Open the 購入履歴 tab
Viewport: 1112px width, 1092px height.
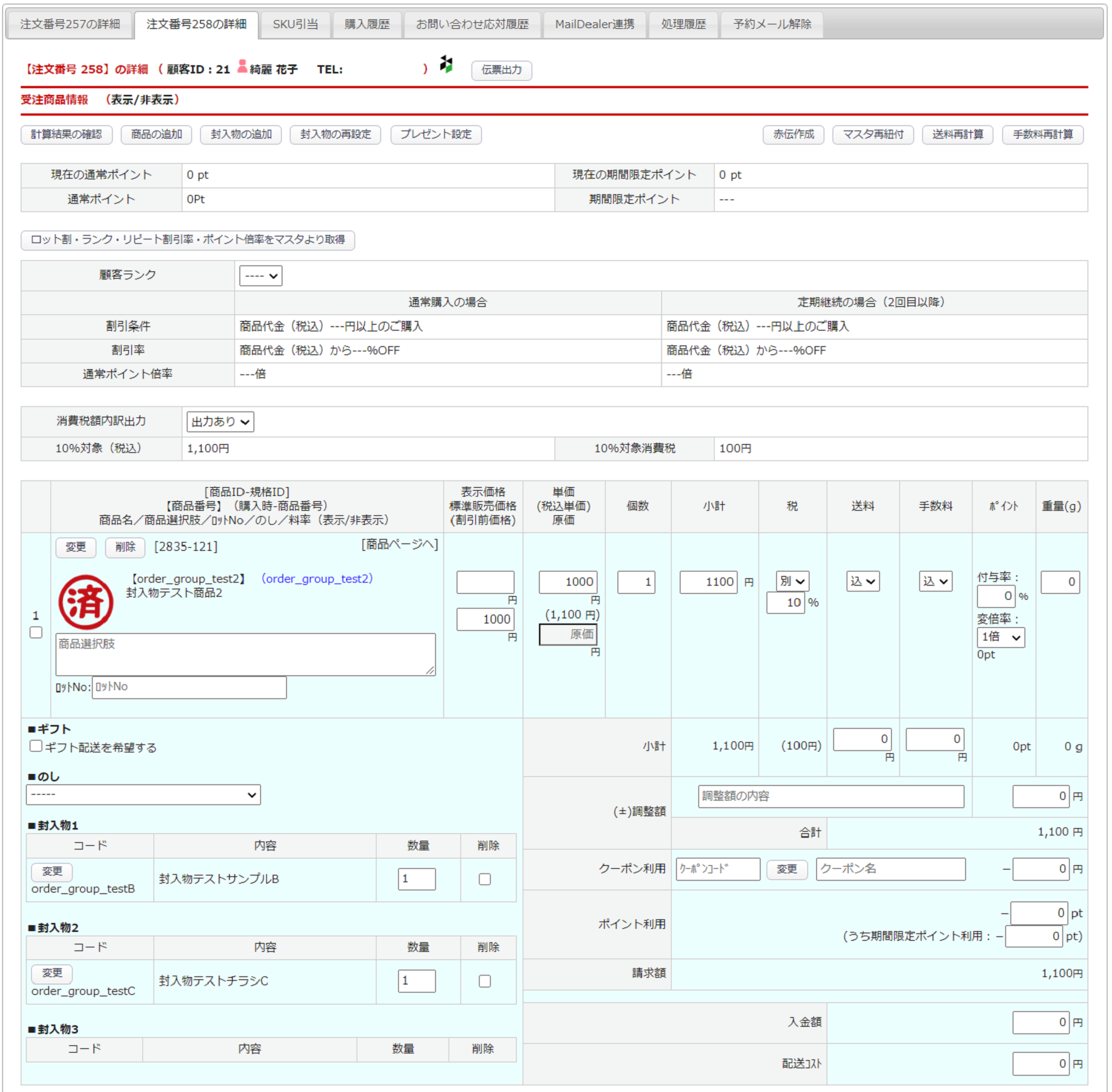(367, 24)
